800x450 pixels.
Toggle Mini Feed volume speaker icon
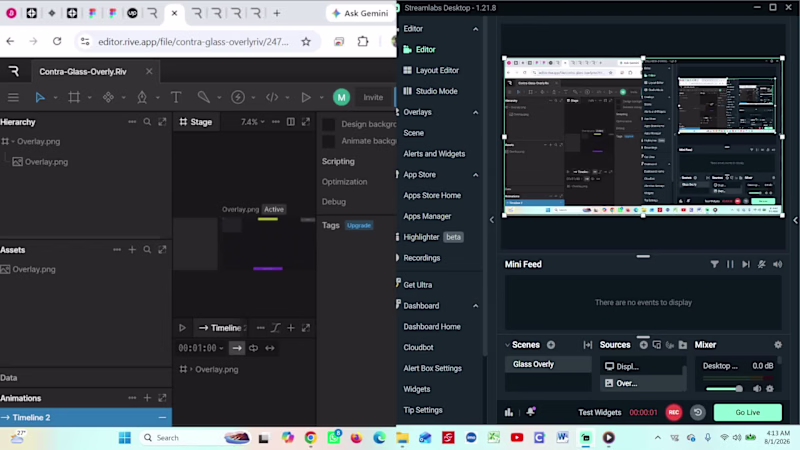click(x=778, y=264)
